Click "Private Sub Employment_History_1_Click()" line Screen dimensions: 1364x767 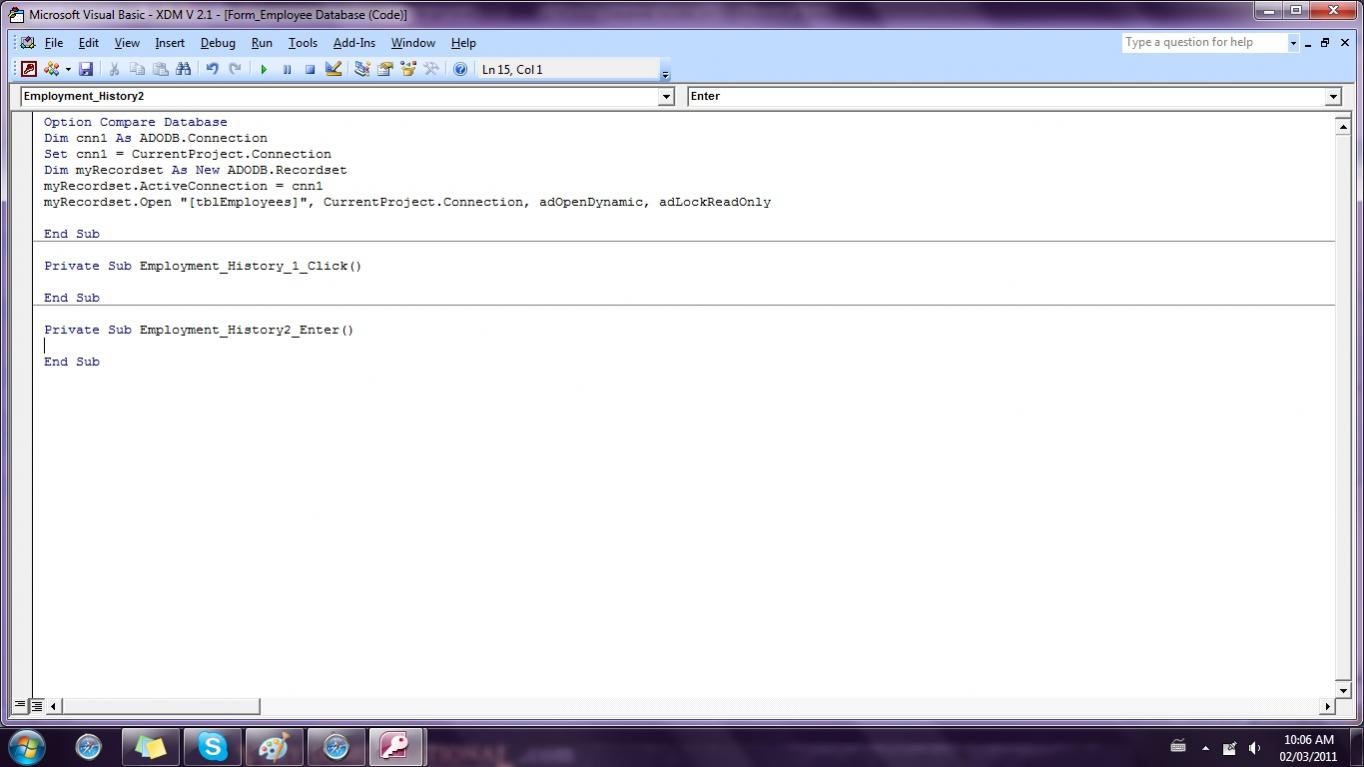click(203, 266)
